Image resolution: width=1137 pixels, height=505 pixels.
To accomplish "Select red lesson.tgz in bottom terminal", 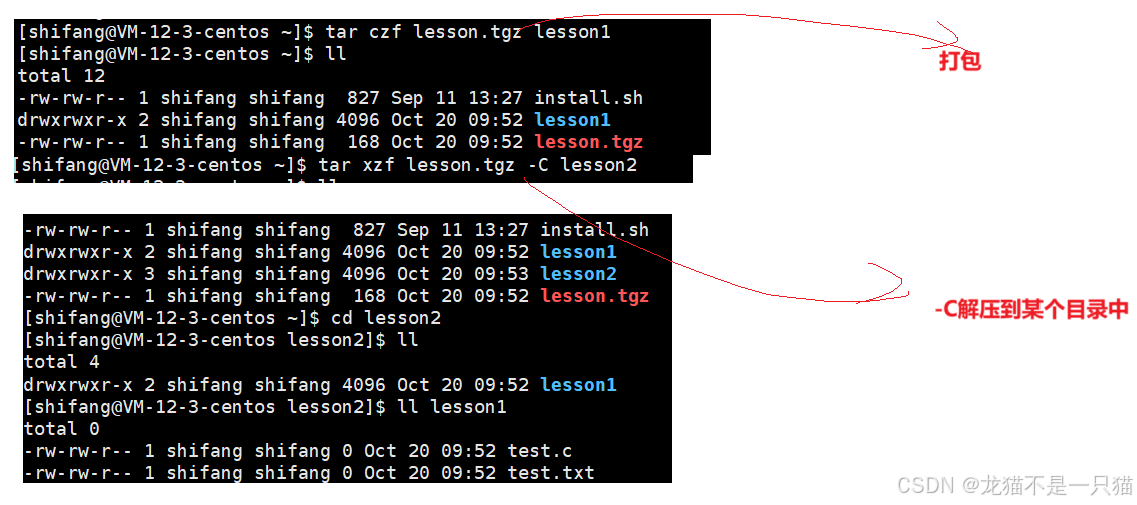I will 595,295.
